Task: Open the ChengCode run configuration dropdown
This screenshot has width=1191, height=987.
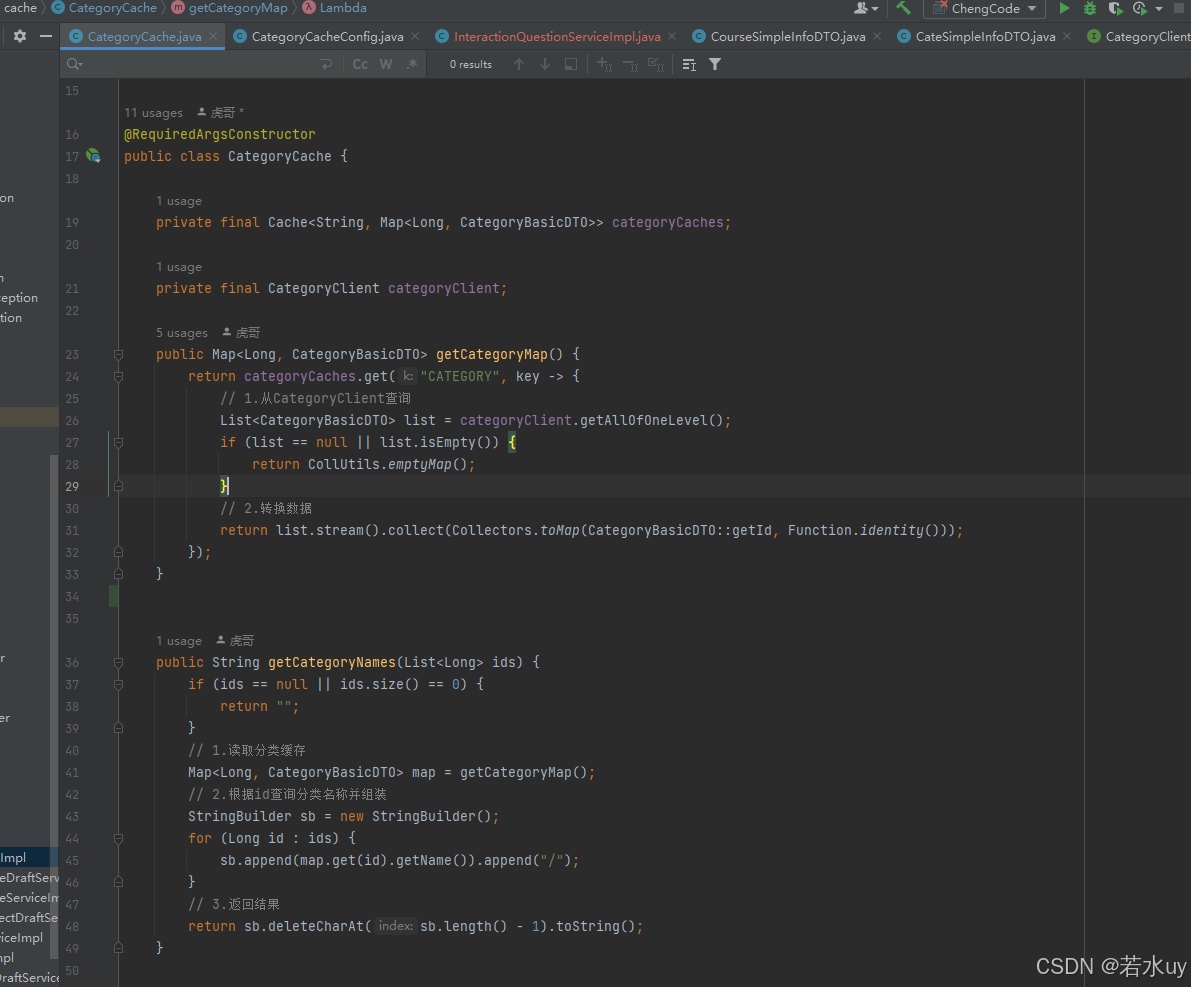Action: [984, 8]
